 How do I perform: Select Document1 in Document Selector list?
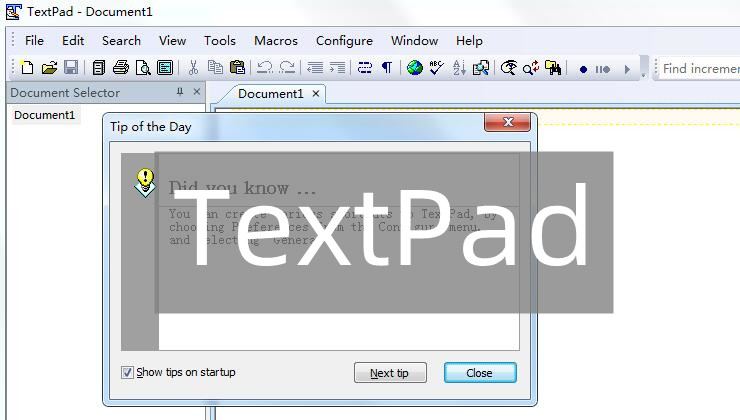(44, 115)
